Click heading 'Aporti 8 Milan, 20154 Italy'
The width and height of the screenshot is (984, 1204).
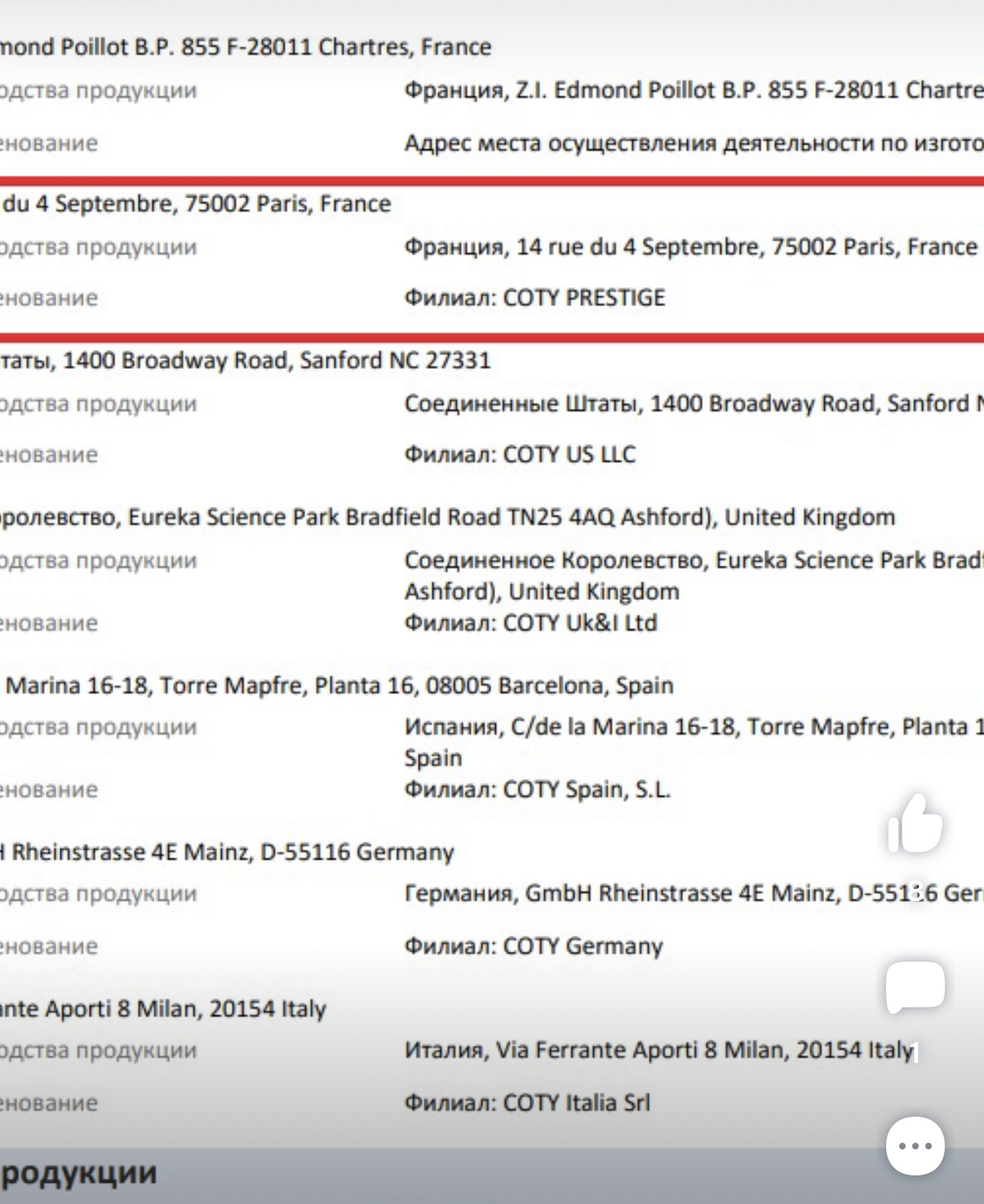click(x=185, y=1009)
